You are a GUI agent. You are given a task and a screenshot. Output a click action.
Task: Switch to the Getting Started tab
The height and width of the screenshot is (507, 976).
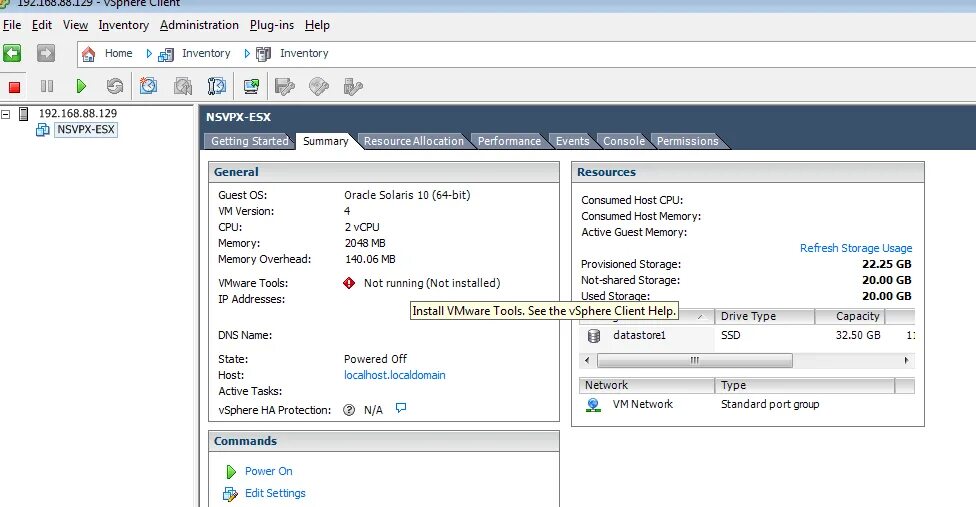250,141
